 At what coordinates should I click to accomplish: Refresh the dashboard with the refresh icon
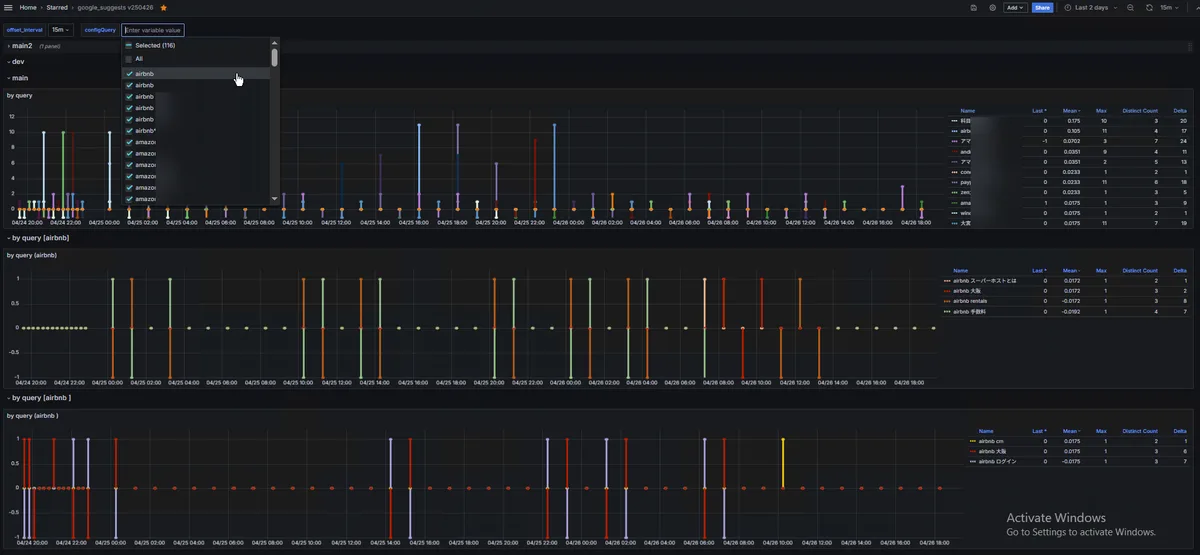1150,7
